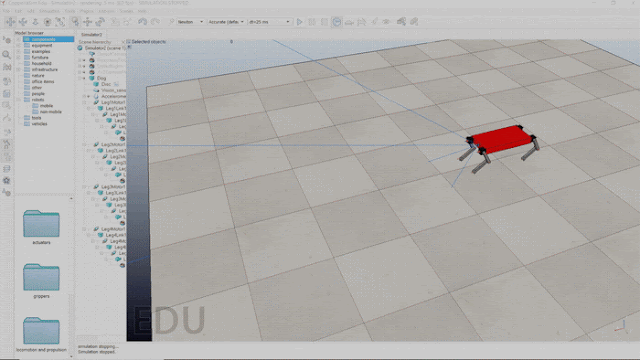Viewport: 640px width, 360px height.
Task: Click the pause simulation button
Action: click(312, 22)
